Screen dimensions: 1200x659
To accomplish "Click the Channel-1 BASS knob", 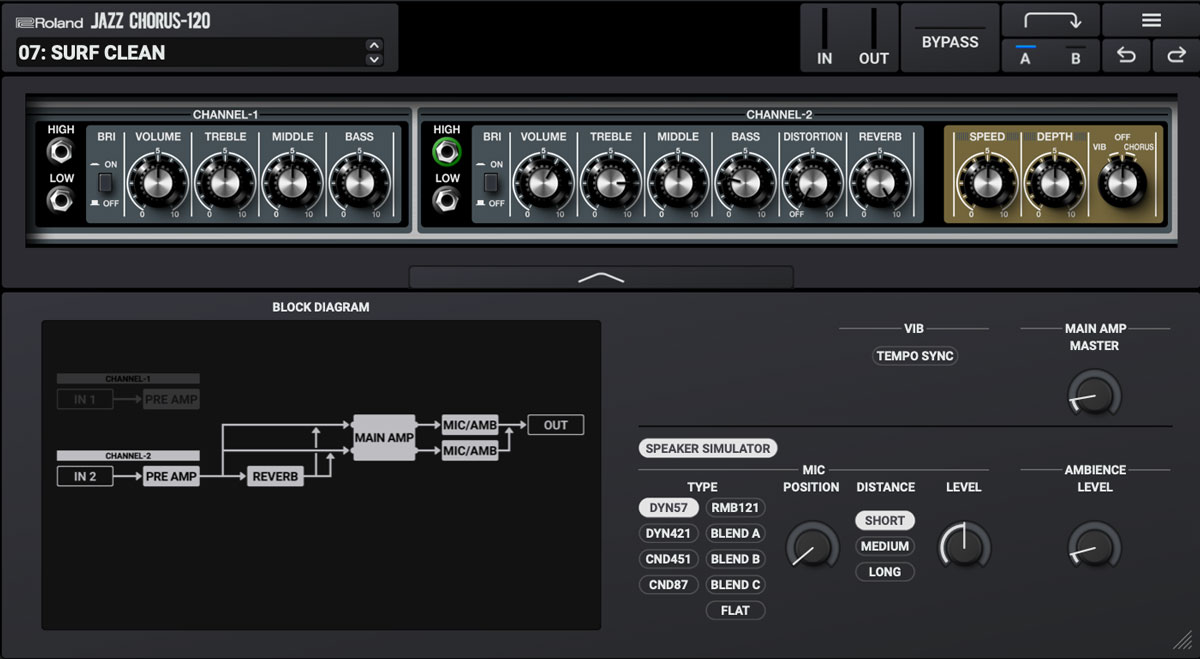I will 359,183.
